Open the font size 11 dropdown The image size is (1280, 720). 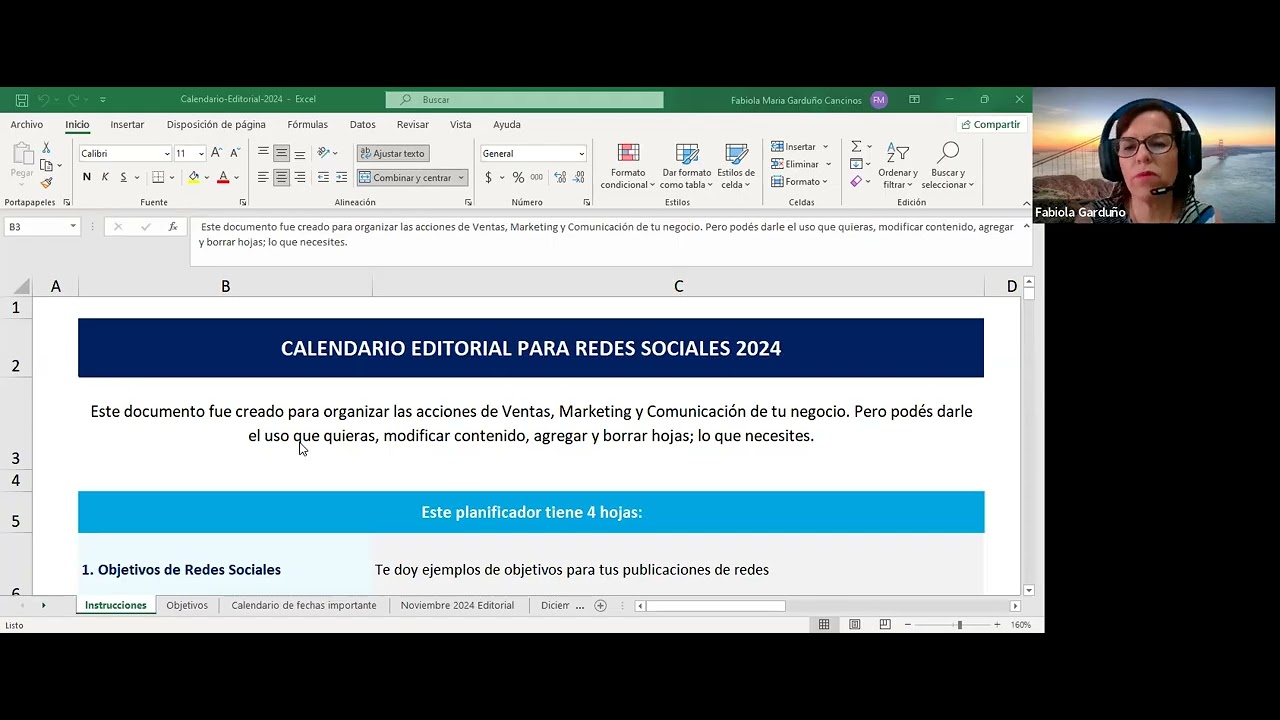pos(201,154)
